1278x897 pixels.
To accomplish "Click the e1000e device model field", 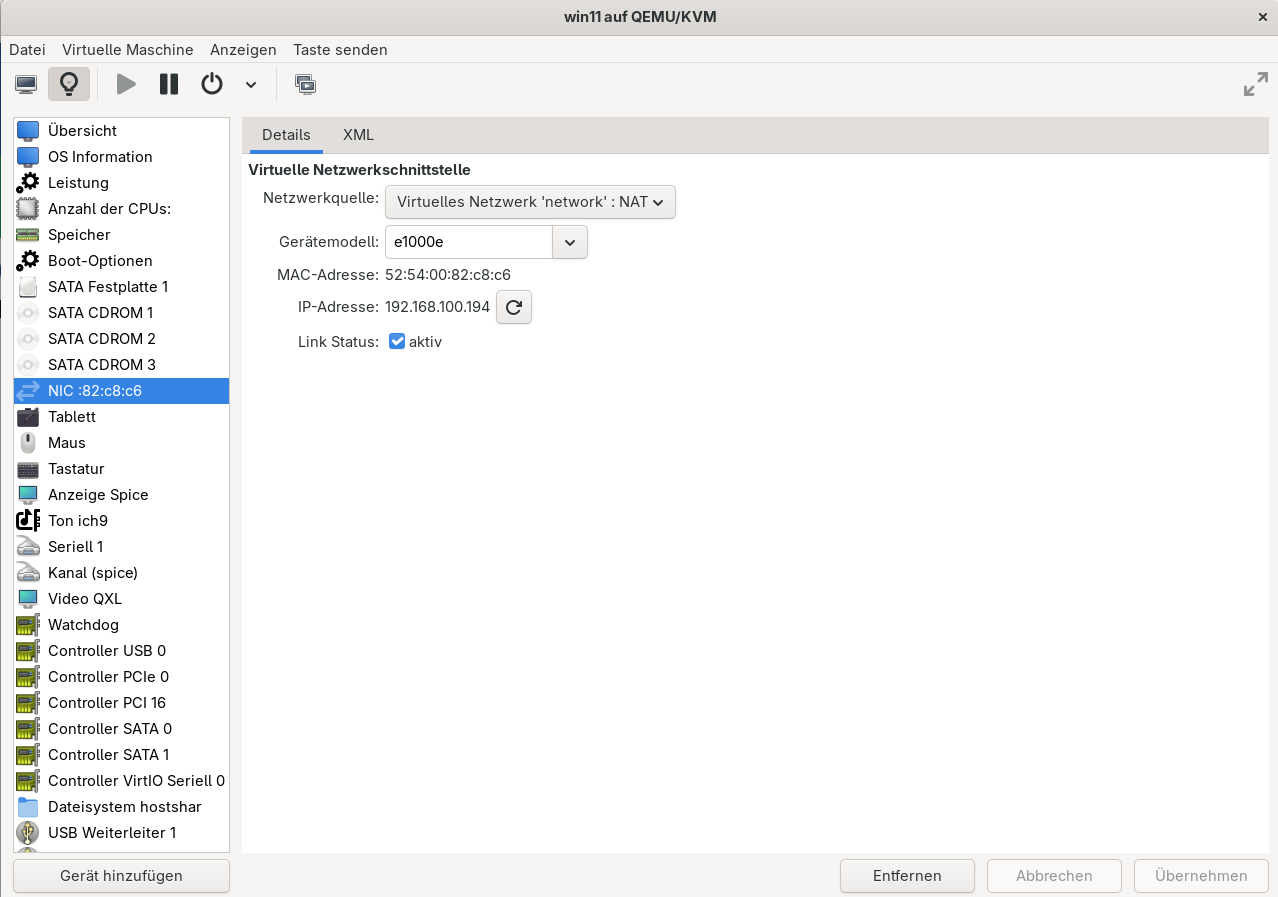I will pos(468,242).
